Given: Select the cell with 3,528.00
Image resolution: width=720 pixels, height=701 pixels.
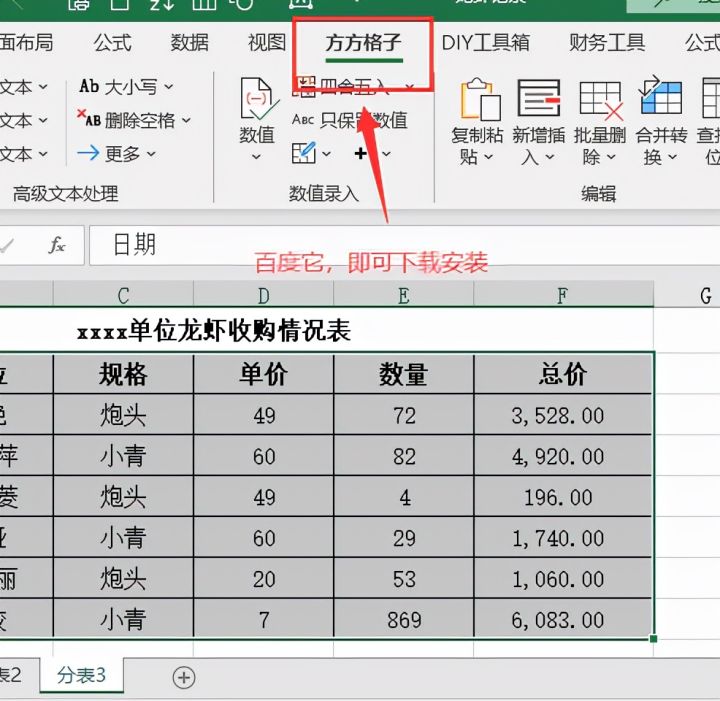Looking at the screenshot, I should (x=563, y=415).
